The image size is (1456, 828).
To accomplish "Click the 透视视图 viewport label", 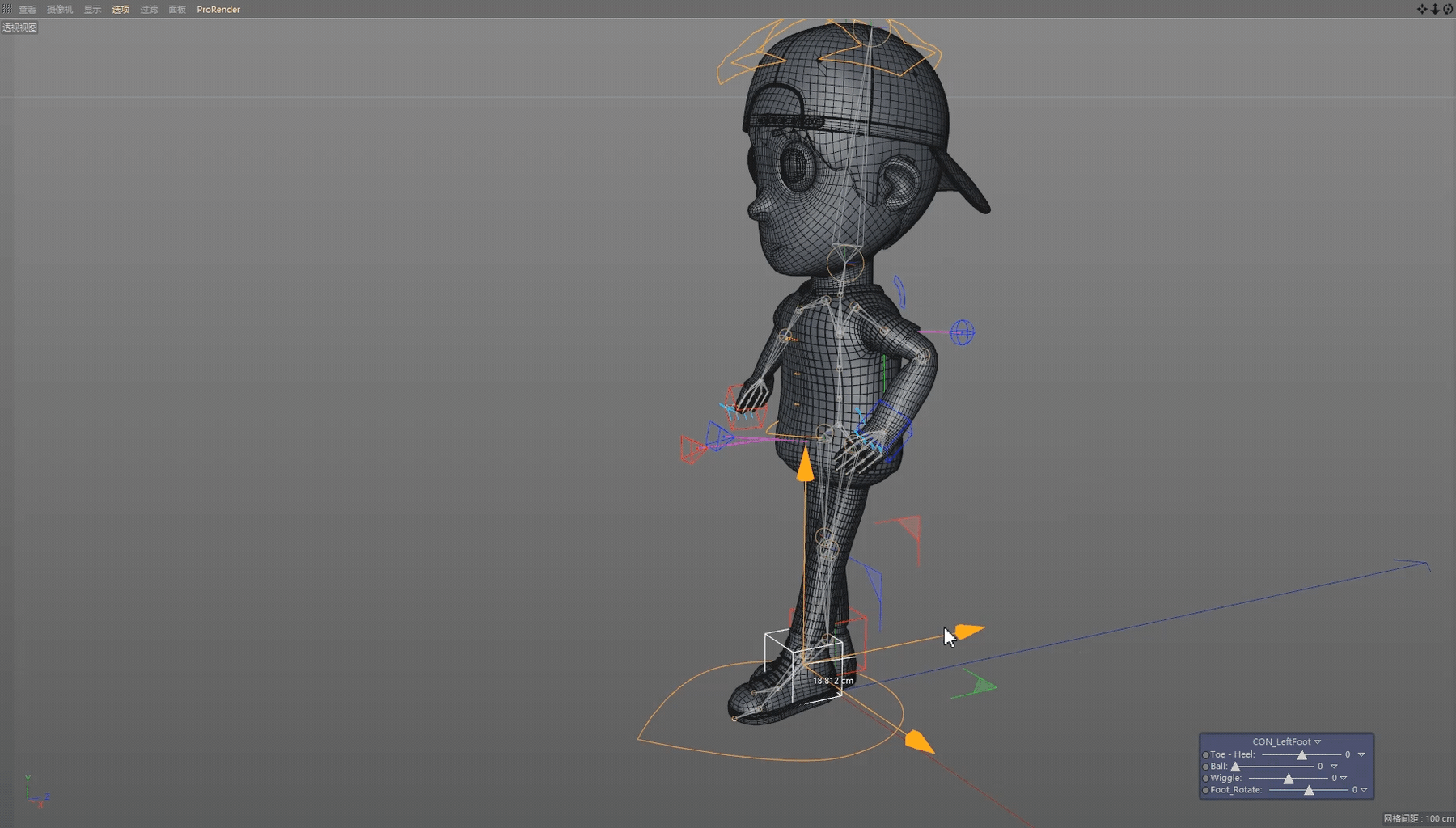I will pos(19,27).
